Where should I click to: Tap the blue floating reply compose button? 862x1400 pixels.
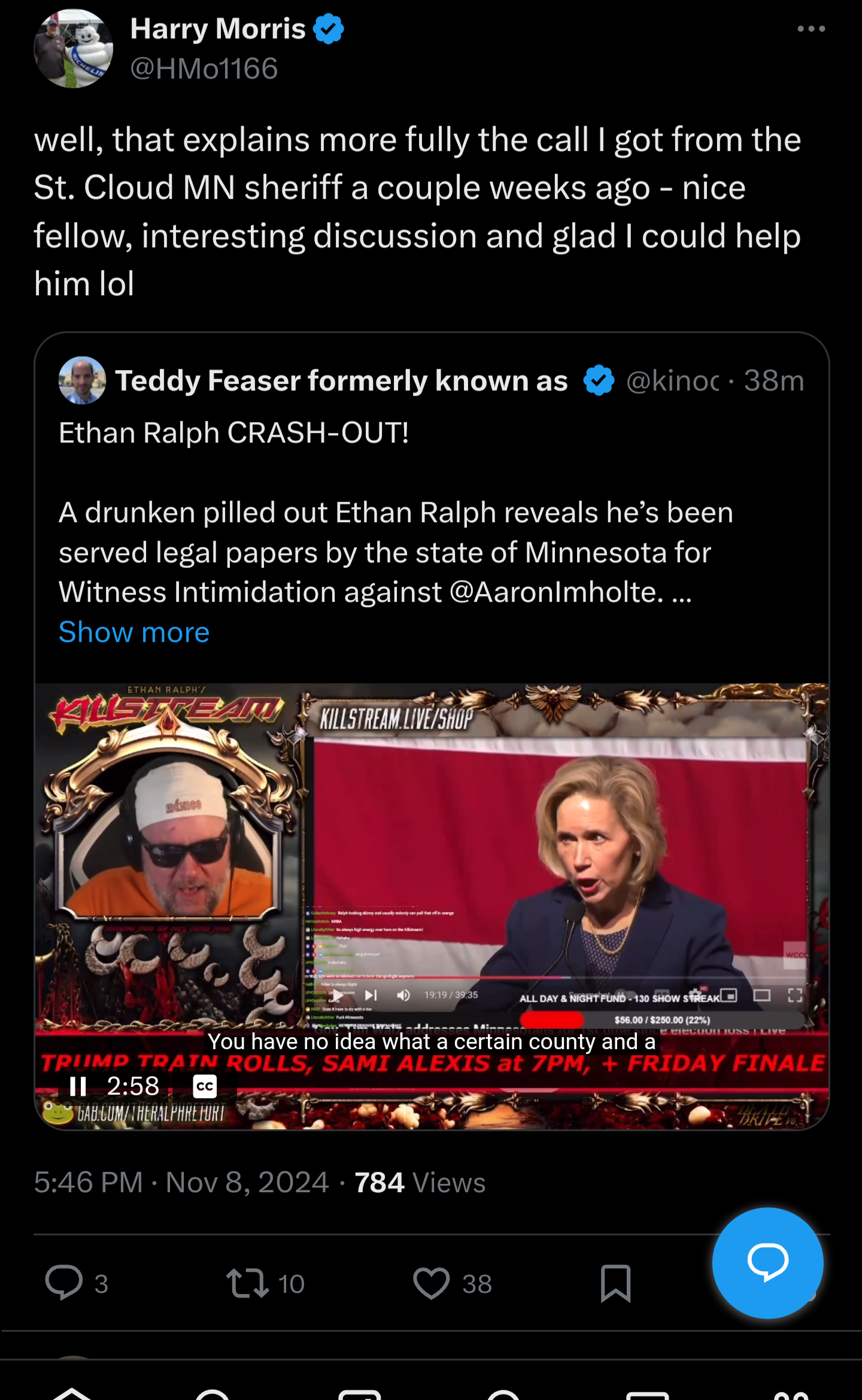tap(767, 1262)
